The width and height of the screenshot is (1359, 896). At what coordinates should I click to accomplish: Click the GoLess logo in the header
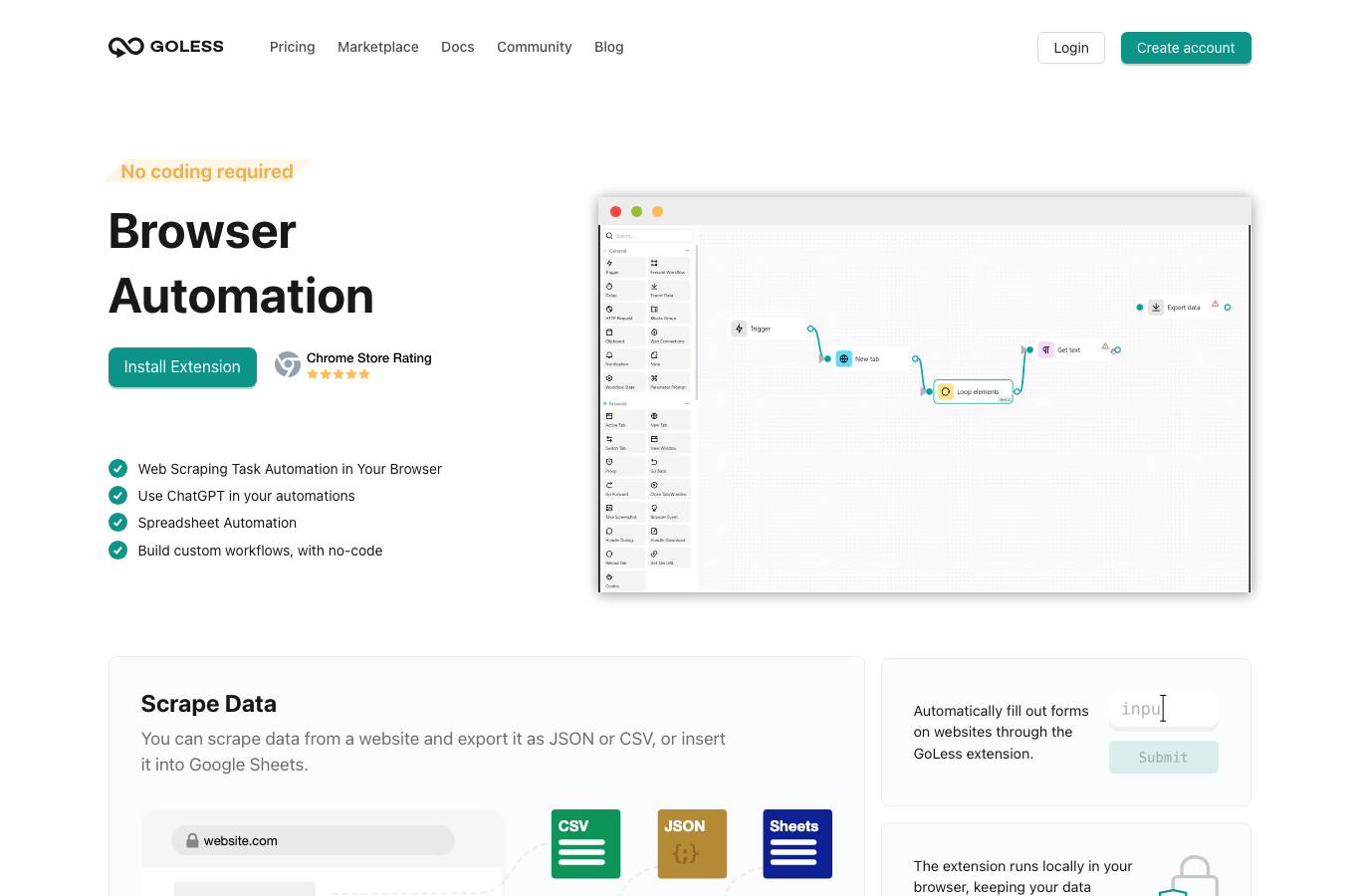[166, 47]
